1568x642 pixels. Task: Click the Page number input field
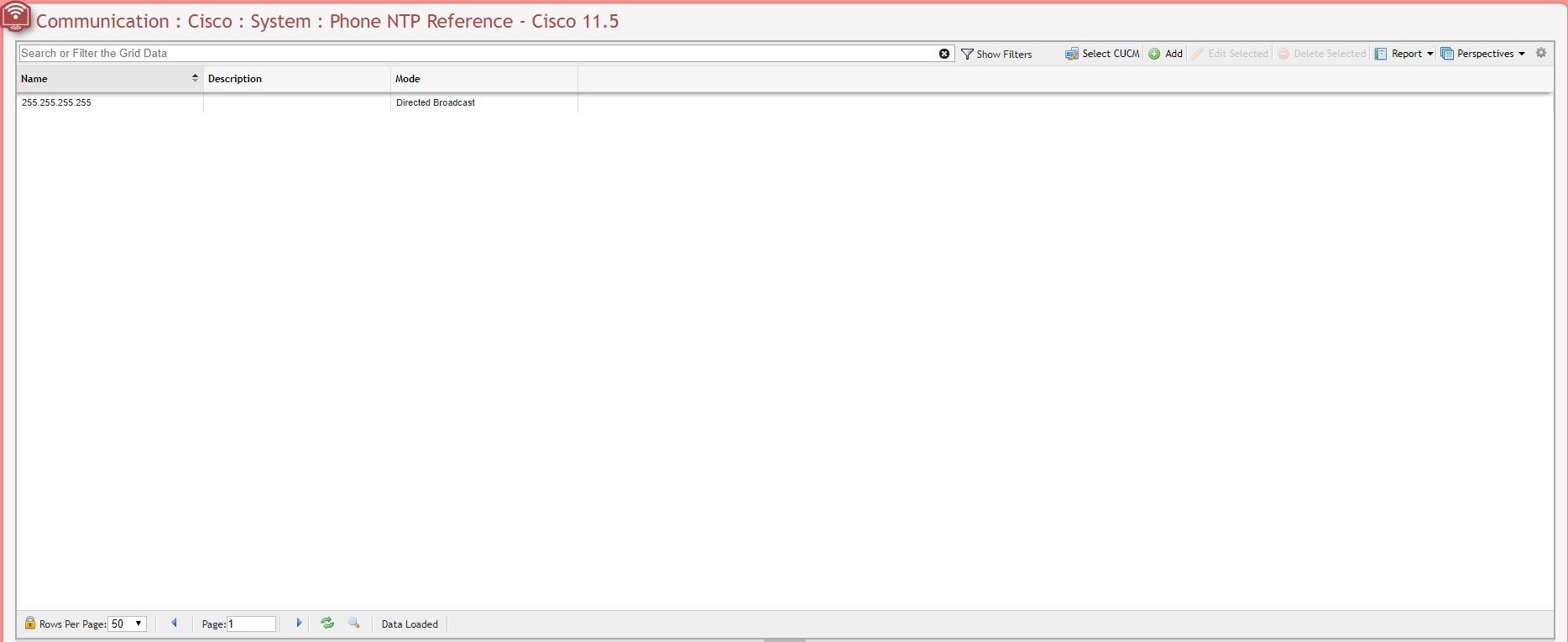pyautogui.click(x=251, y=624)
